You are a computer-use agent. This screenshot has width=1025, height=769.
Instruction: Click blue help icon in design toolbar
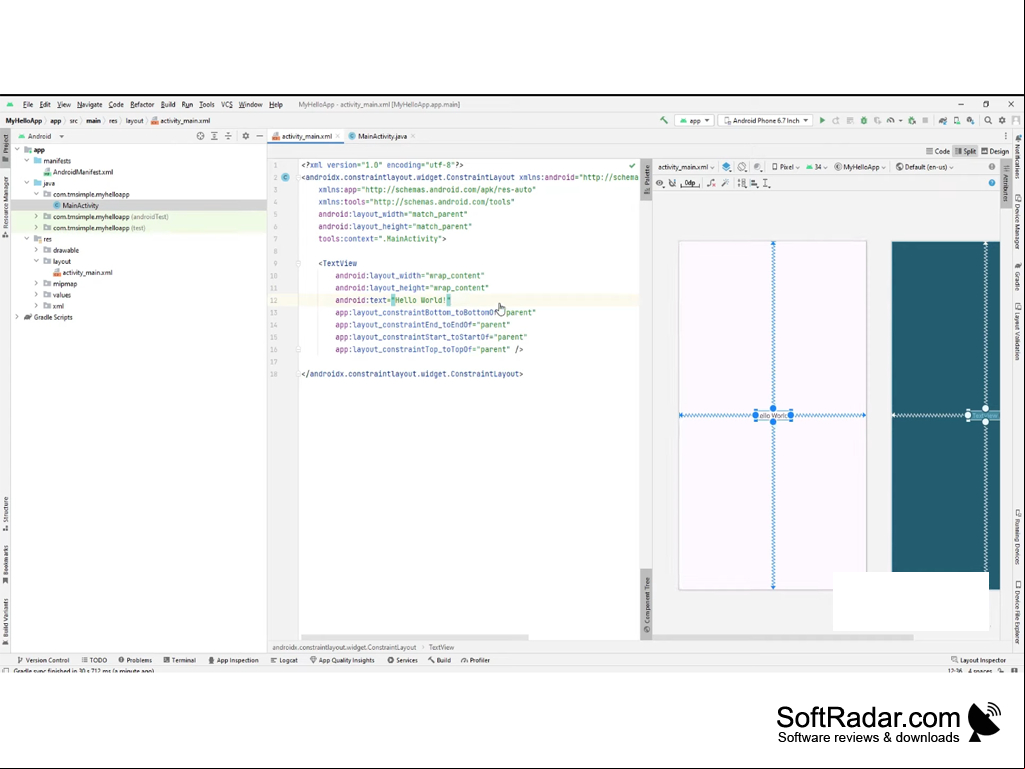992,182
